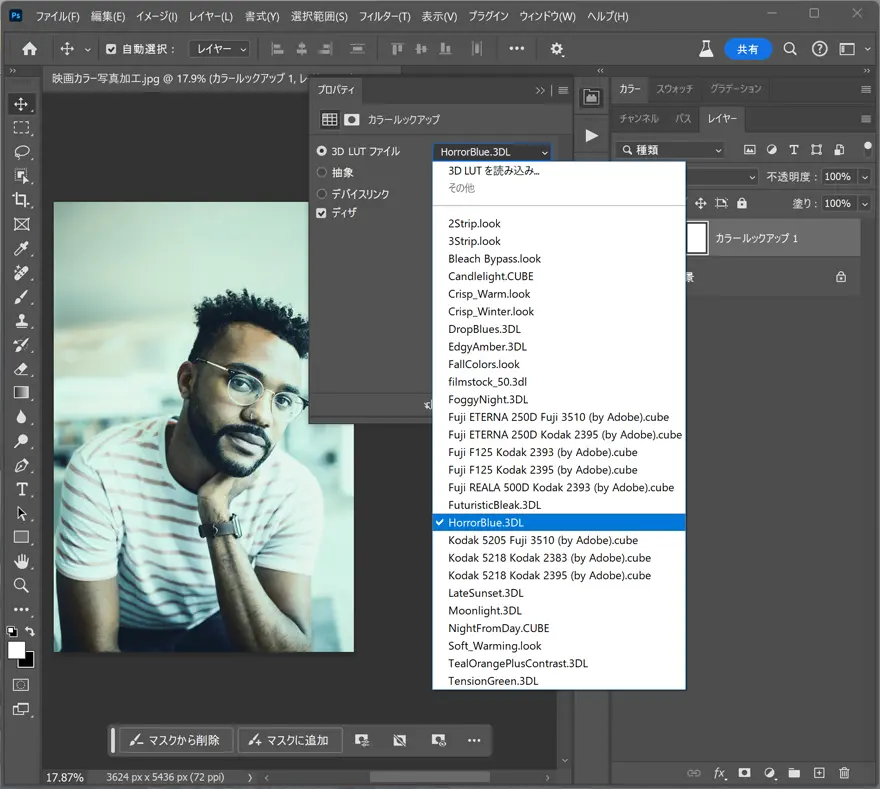
Task: Open the レイヤー auto-select target dropdown
Action: pos(219,49)
